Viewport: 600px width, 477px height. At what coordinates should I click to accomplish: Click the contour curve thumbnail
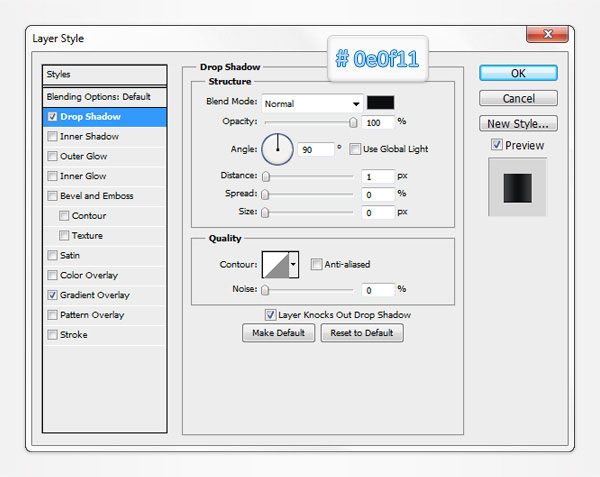click(x=274, y=265)
